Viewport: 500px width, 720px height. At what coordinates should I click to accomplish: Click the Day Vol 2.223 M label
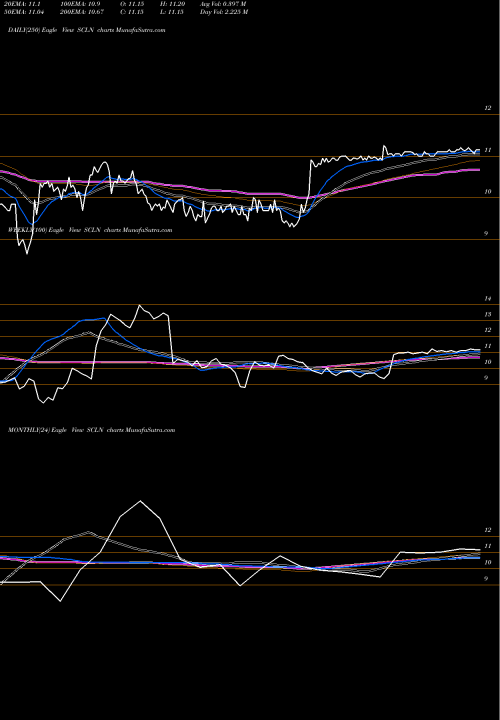click(x=224, y=12)
